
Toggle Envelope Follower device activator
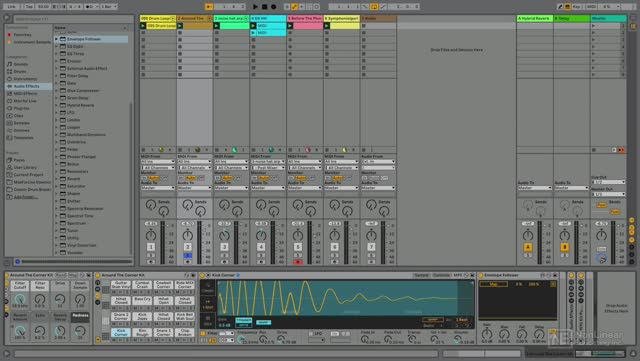click(481, 275)
